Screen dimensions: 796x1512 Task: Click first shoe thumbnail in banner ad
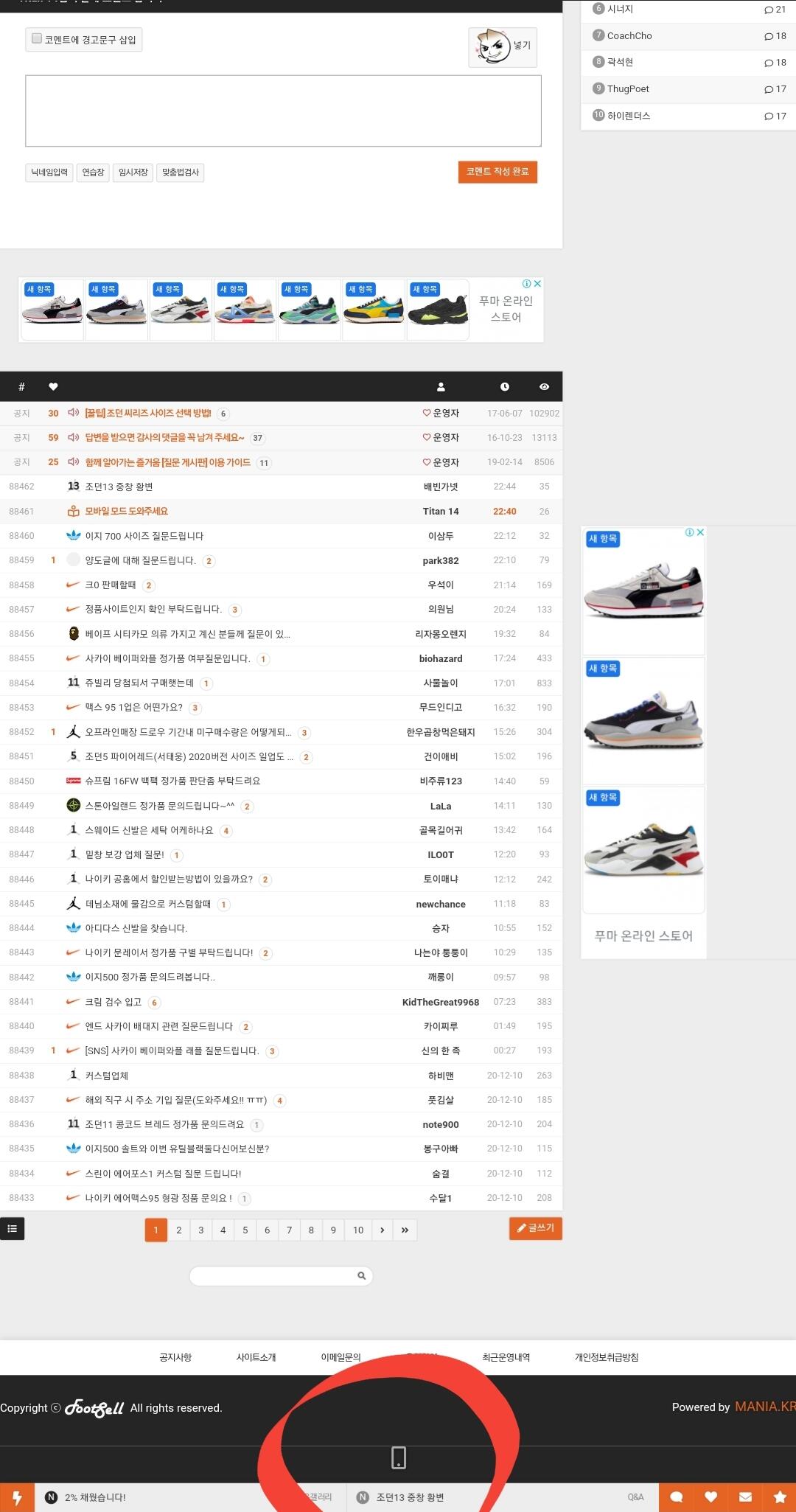click(52, 310)
